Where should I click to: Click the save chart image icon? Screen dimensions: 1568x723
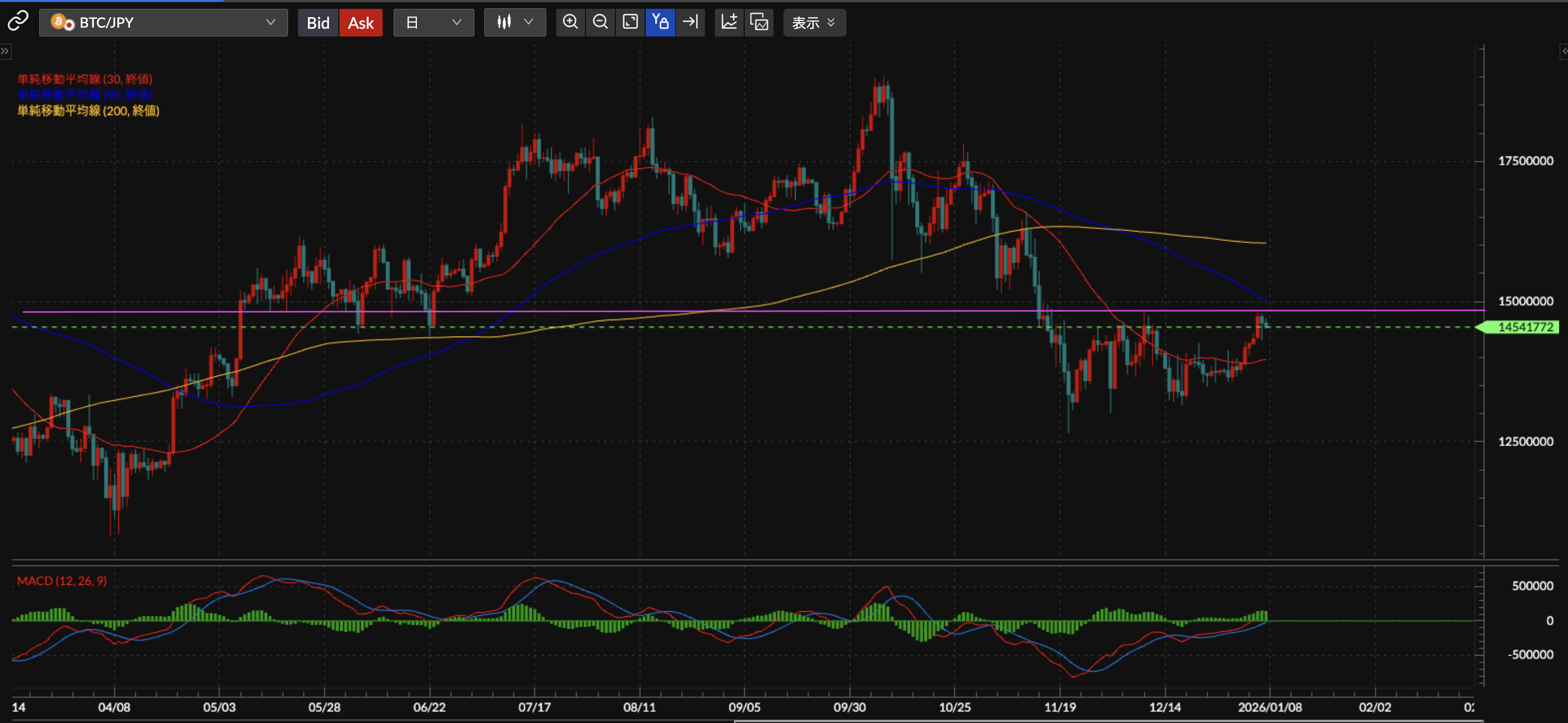759,23
